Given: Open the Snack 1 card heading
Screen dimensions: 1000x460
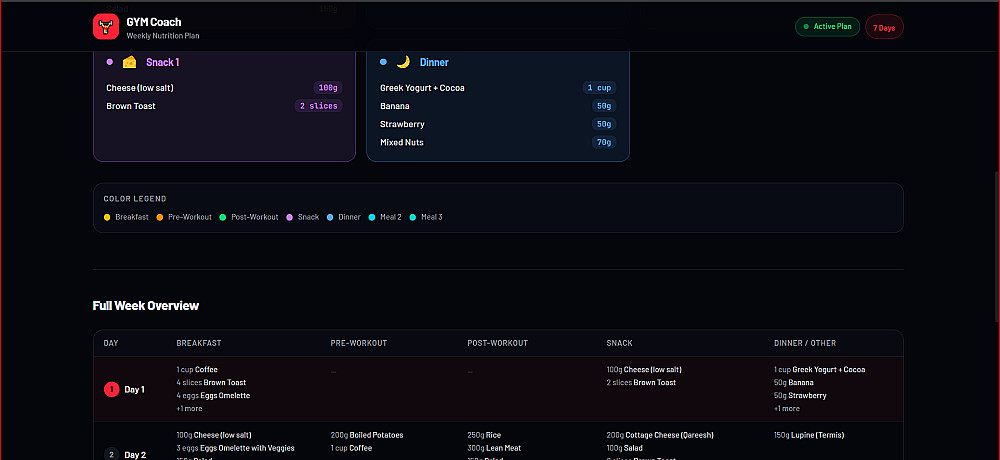Looking at the screenshot, I should (163, 62).
